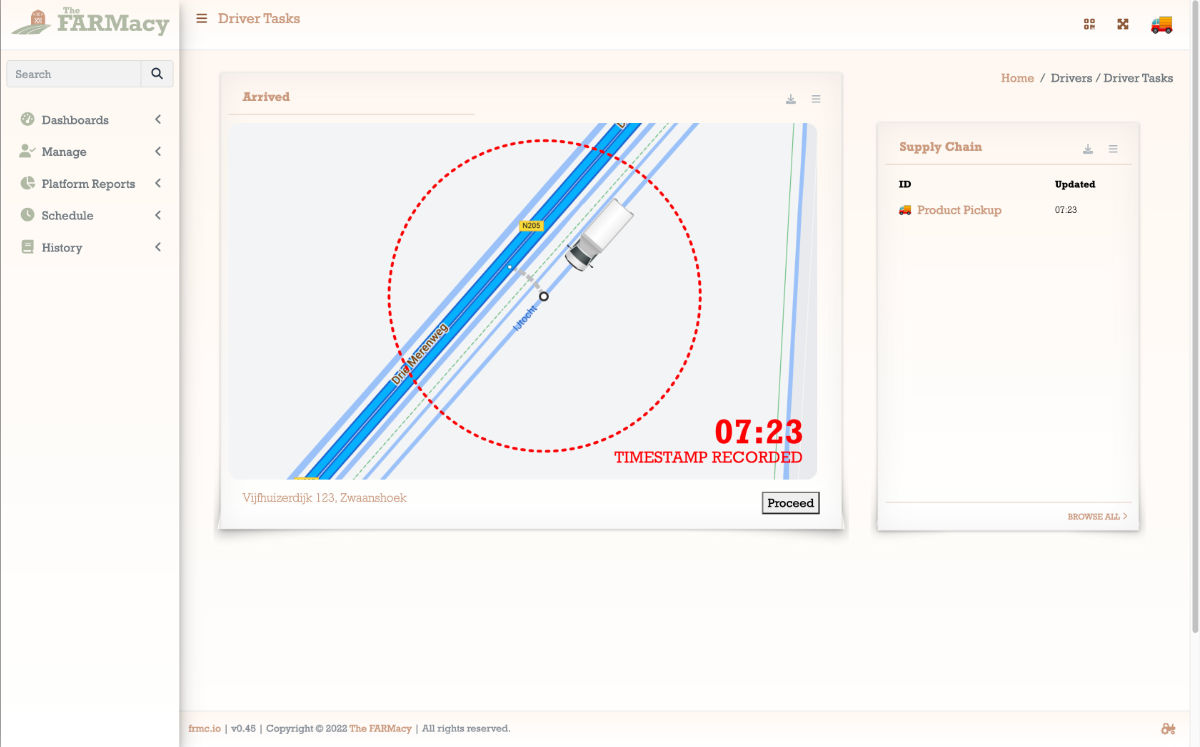Click the N205 road badge on map

click(531, 226)
